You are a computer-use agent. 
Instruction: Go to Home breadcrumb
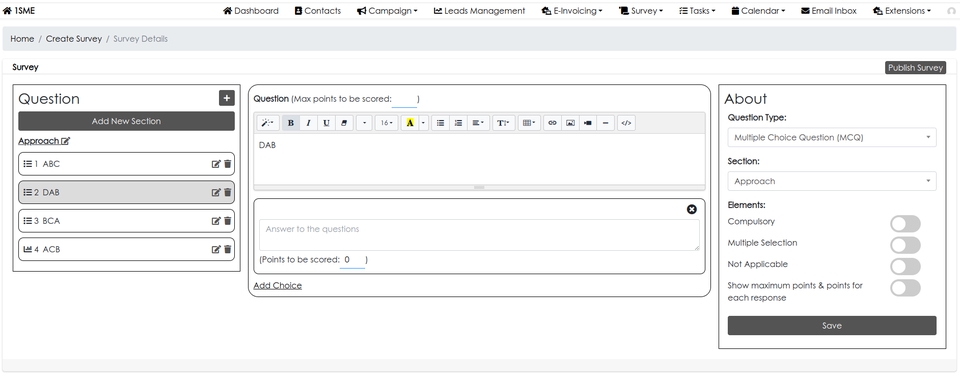coord(22,39)
